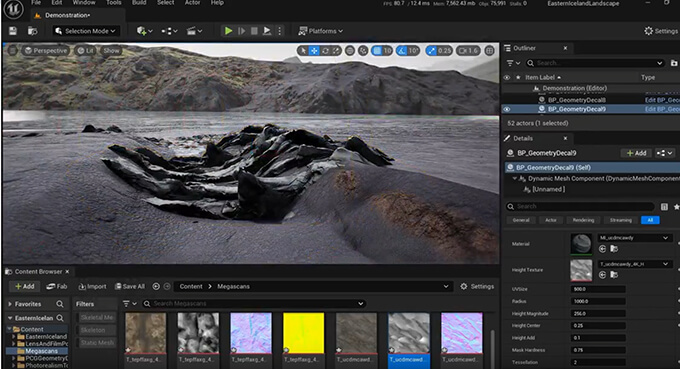Select the Megascans folder in the tree
This screenshot has height=369, width=680.
tap(41, 351)
